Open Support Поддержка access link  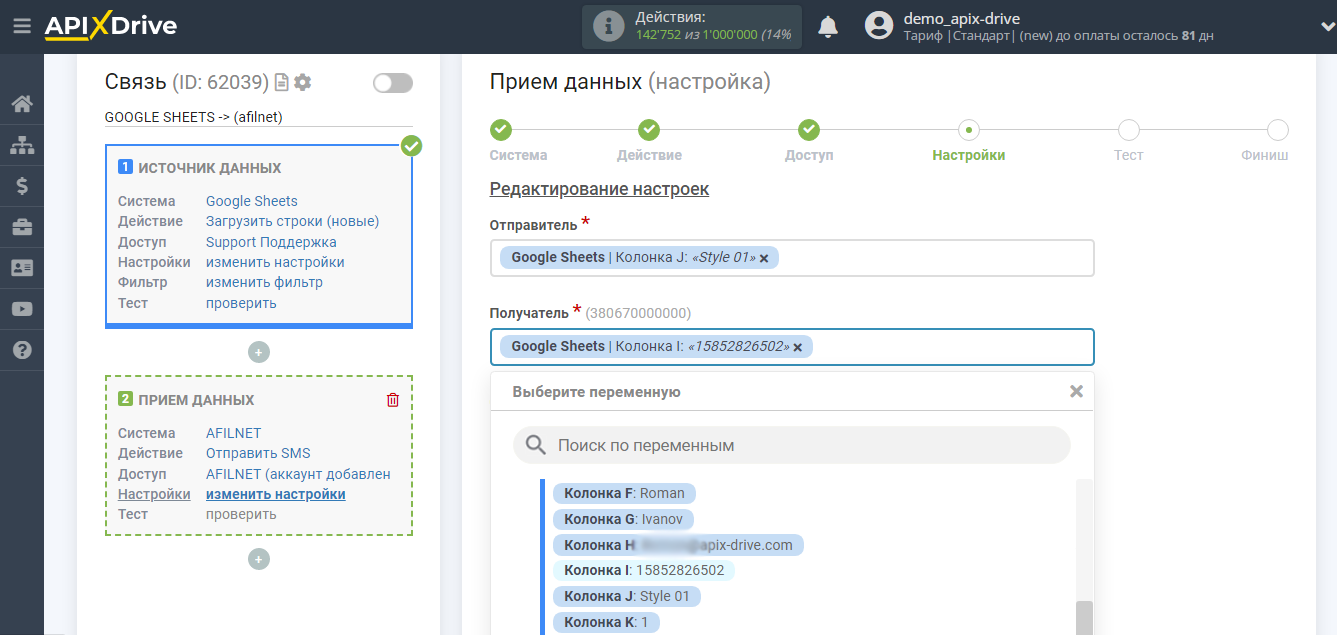[x=271, y=242]
